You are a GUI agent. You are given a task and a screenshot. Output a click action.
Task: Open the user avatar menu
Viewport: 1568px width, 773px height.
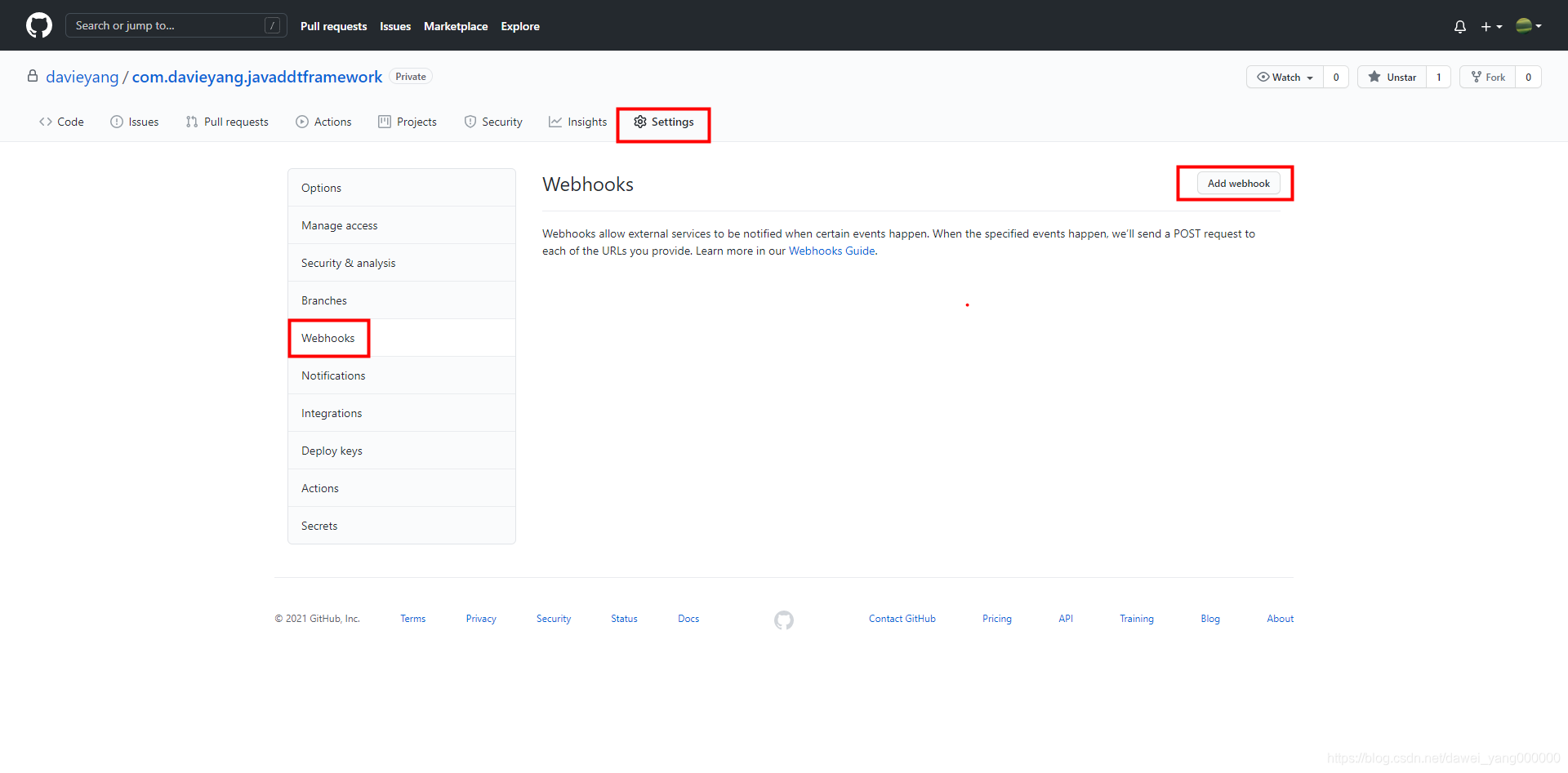tap(1529, 25)
